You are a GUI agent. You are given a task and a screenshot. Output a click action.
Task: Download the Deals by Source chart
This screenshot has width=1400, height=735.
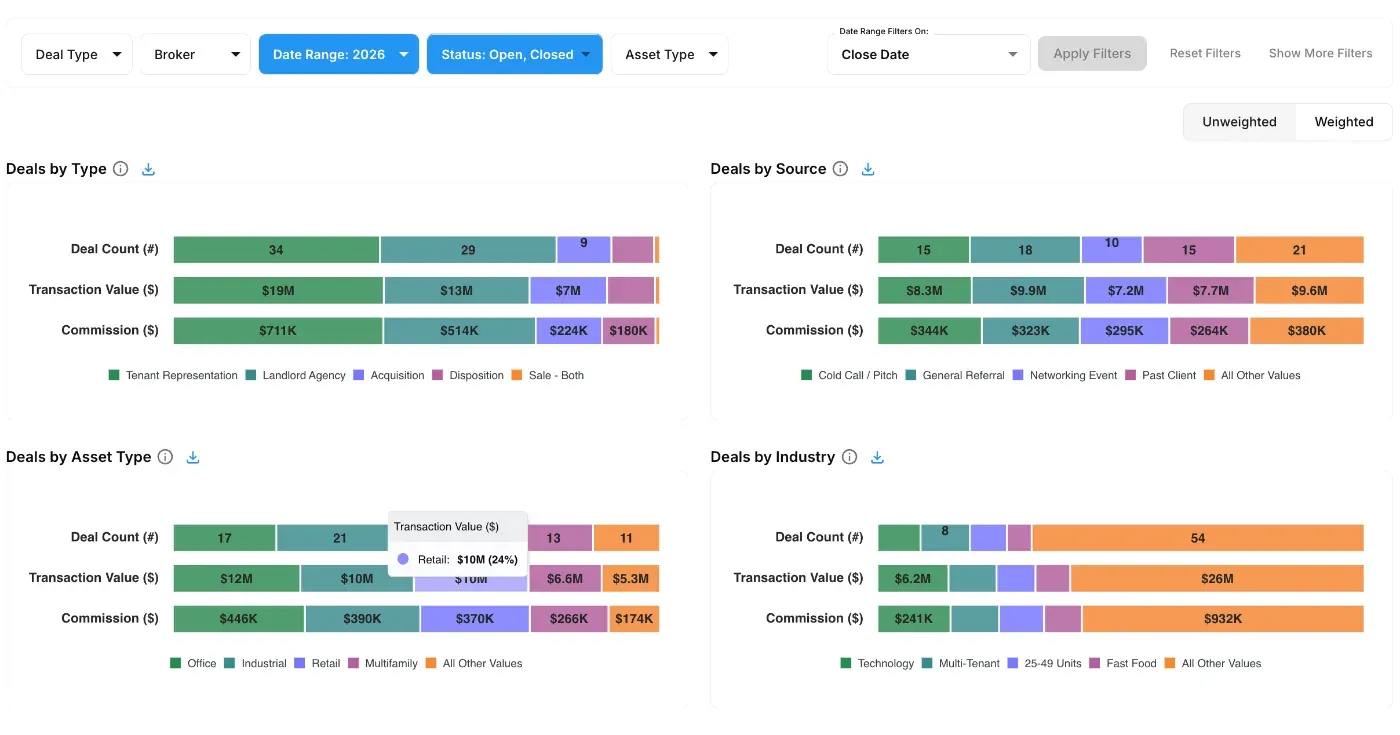click(x=868, y=169)
